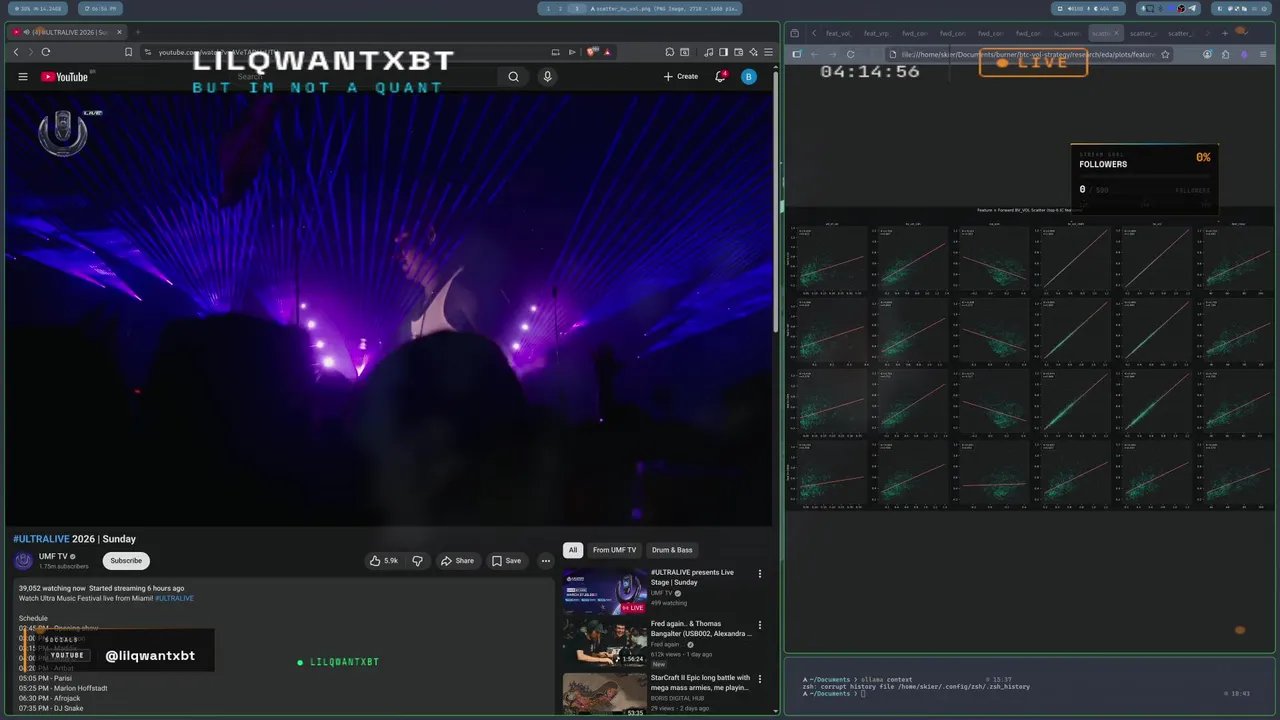The width and height of the screenshot is (1280, 720).
Task: Open left browser extensions puzzle icon
Action: [669, 52]
